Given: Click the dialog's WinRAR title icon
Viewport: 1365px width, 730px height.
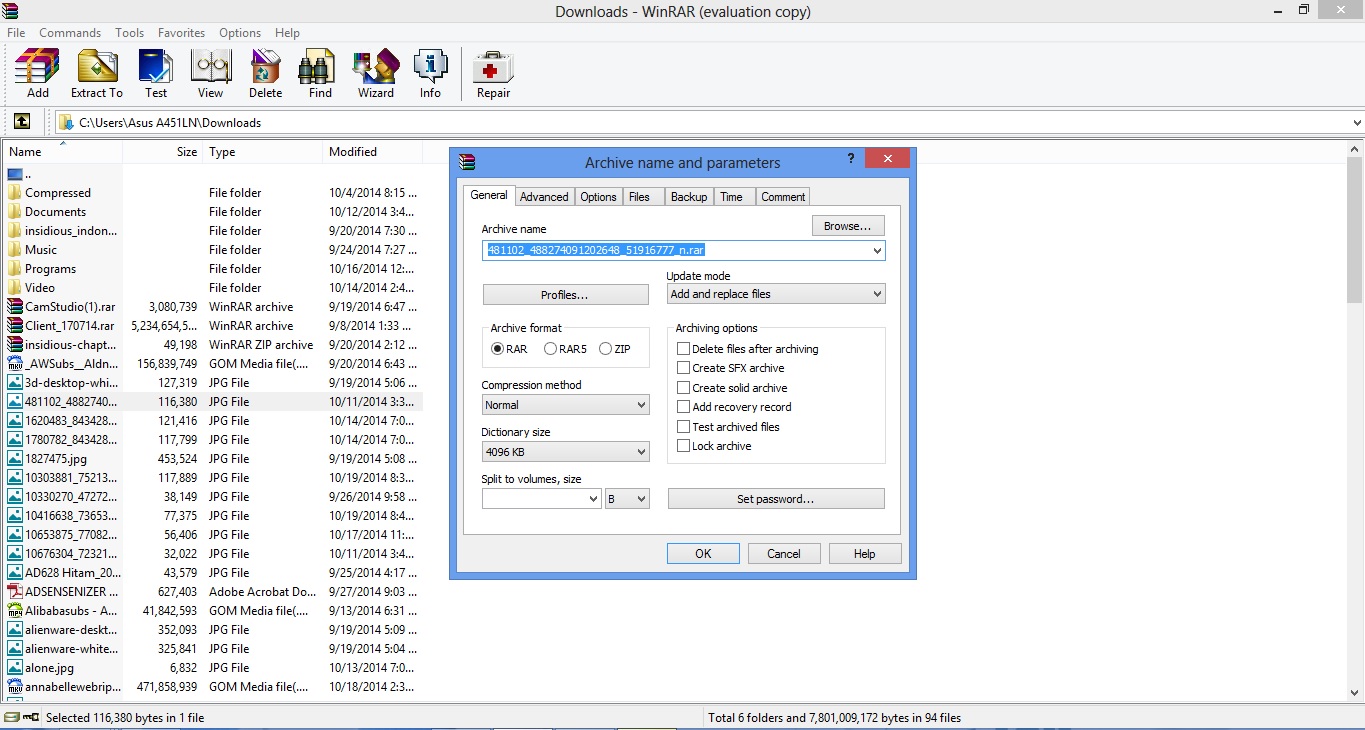Looking at the screenshot, I should (x=467, y=162).
